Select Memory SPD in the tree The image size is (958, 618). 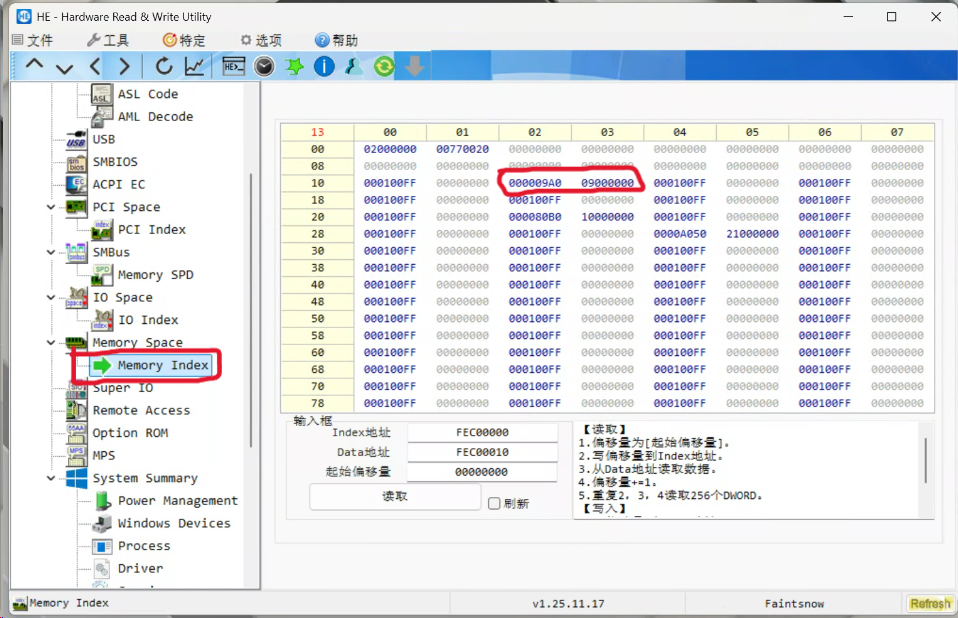[155, 275]
